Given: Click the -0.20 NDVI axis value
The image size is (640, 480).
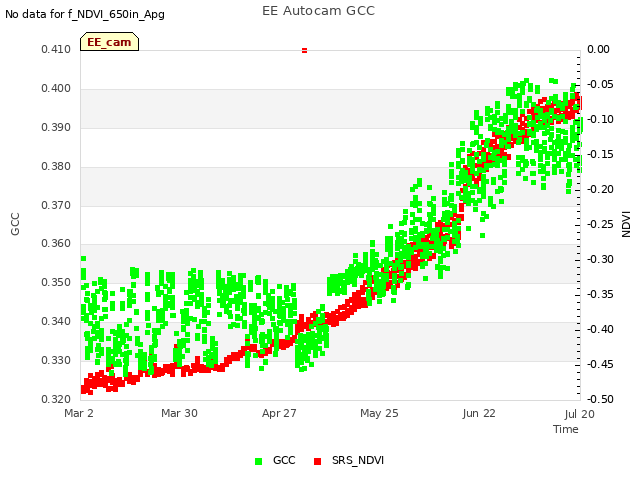Looking at the screenshot, I should click(x=600, y=189).
